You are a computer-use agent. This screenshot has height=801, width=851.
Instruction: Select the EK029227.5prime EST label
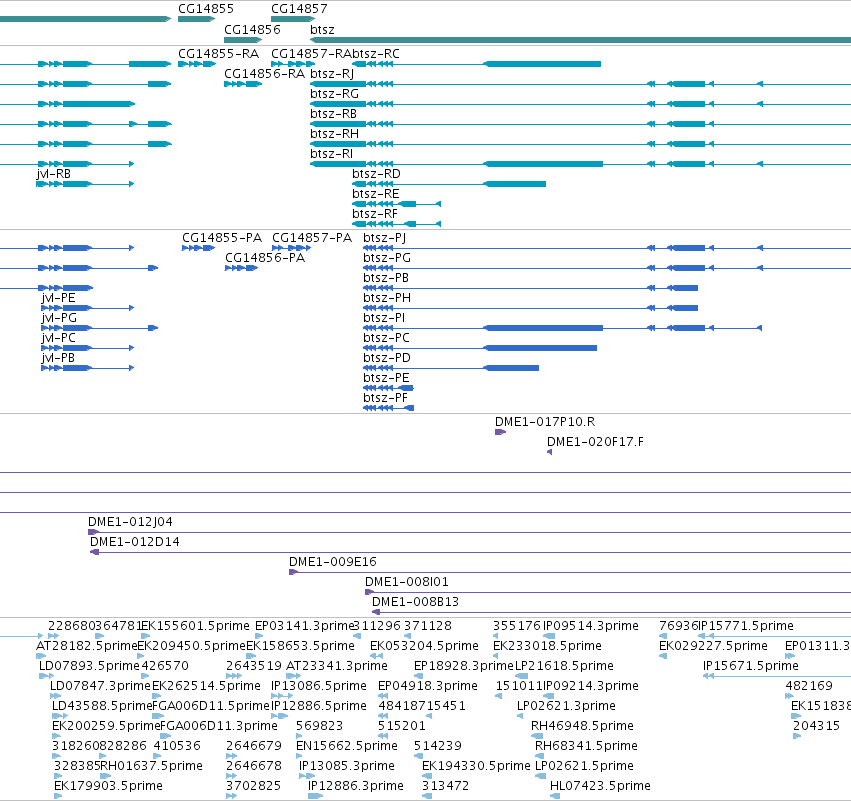(713, 646)
